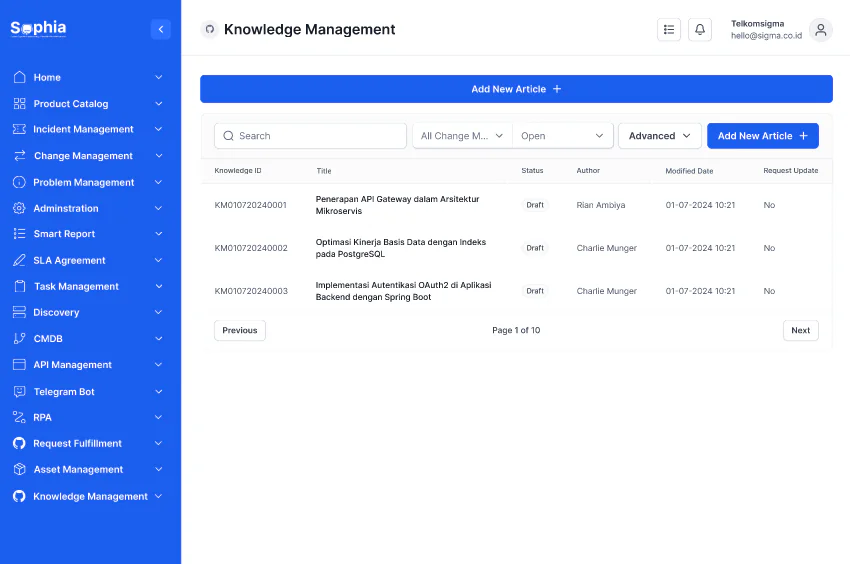Viewport: 850px width, 564px height.
Task: Click the Problem Management info icon
Action: click(20, 182)
